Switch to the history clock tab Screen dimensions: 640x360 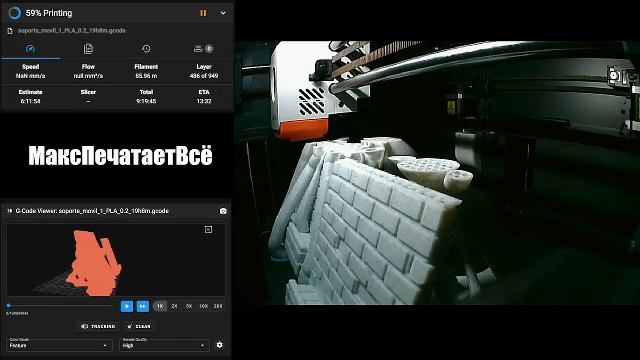[146, 49]
